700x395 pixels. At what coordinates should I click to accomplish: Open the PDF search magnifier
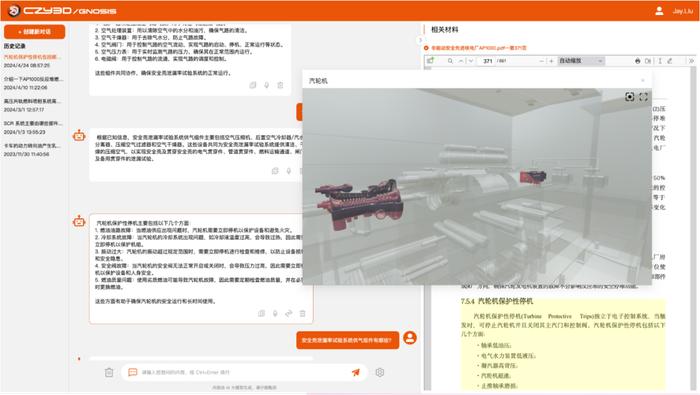click(450, 61)
